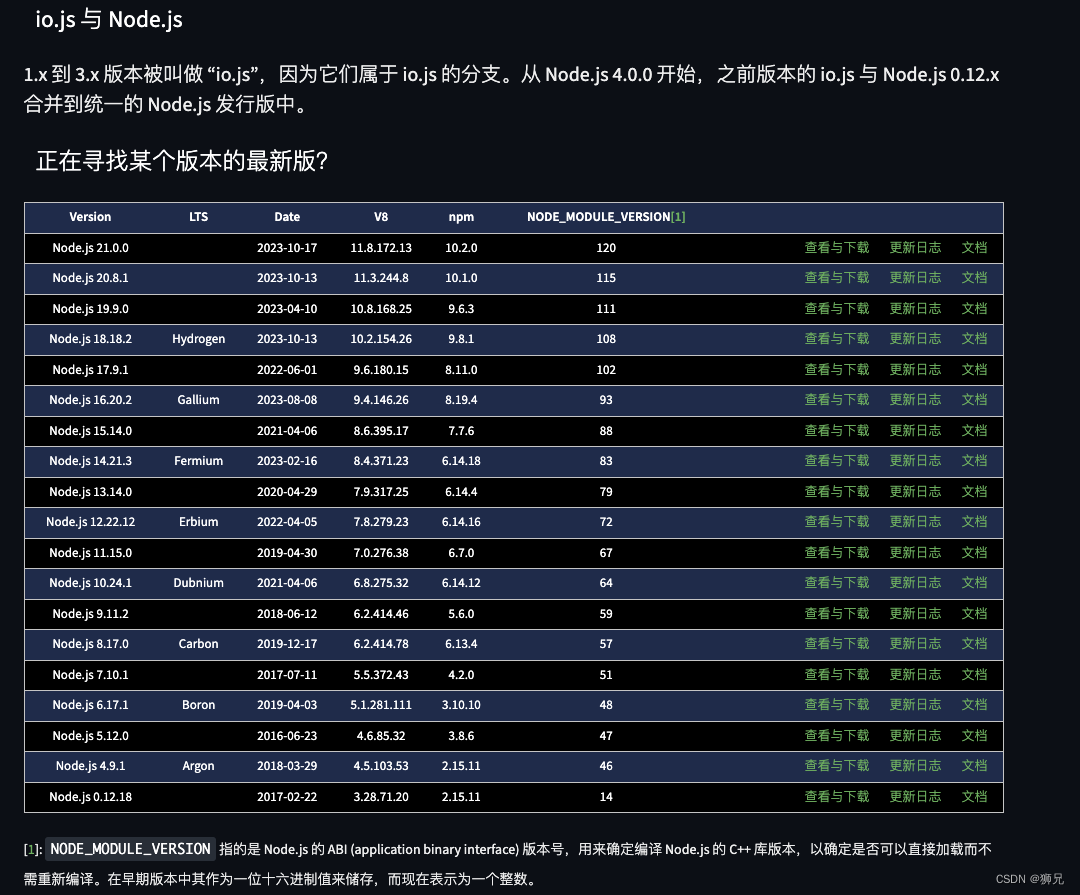Open changelog link for Node.js 21.0.0

point(915,247)
